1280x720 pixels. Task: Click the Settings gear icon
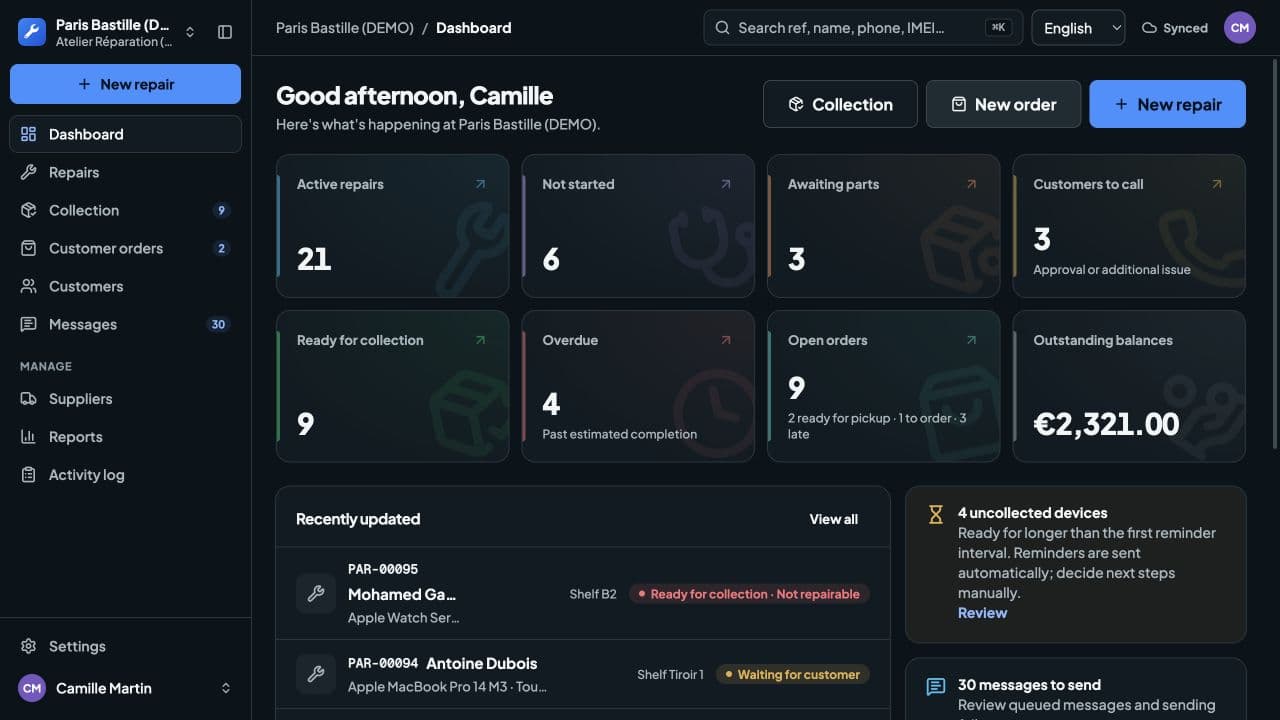pos(29,646)
